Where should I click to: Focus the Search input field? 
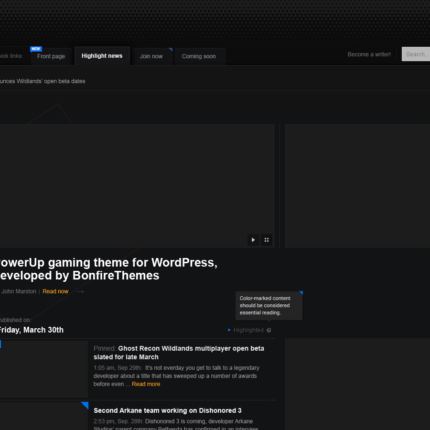click(416, 54)
